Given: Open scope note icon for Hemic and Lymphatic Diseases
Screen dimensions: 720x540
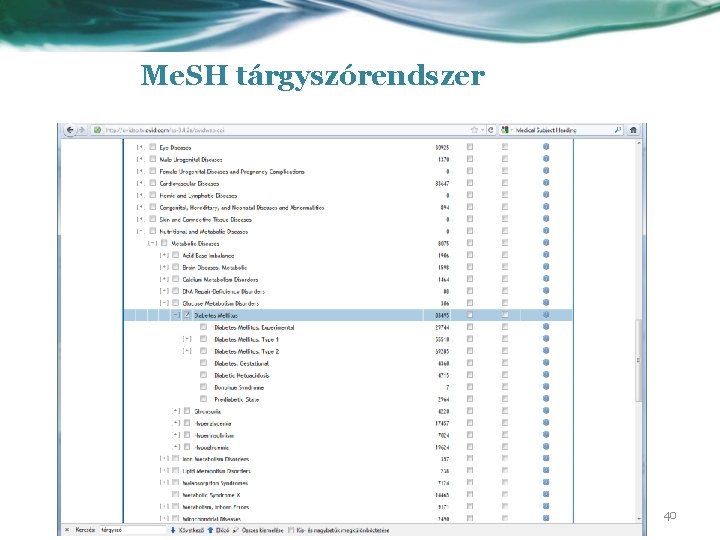Looking at the screenshot, I should [546, 195].
